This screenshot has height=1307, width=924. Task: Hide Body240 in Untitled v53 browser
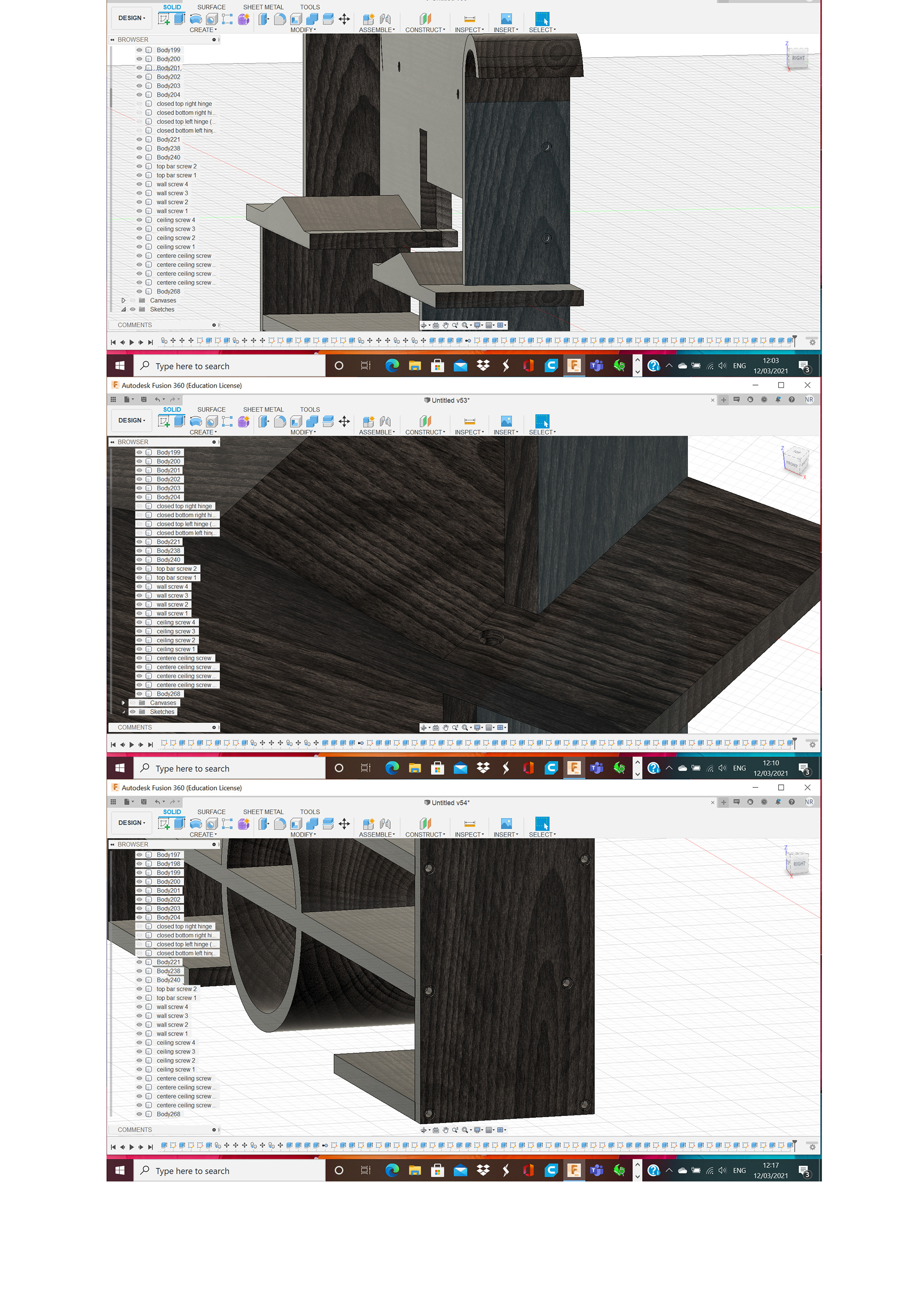click(139, 560)
